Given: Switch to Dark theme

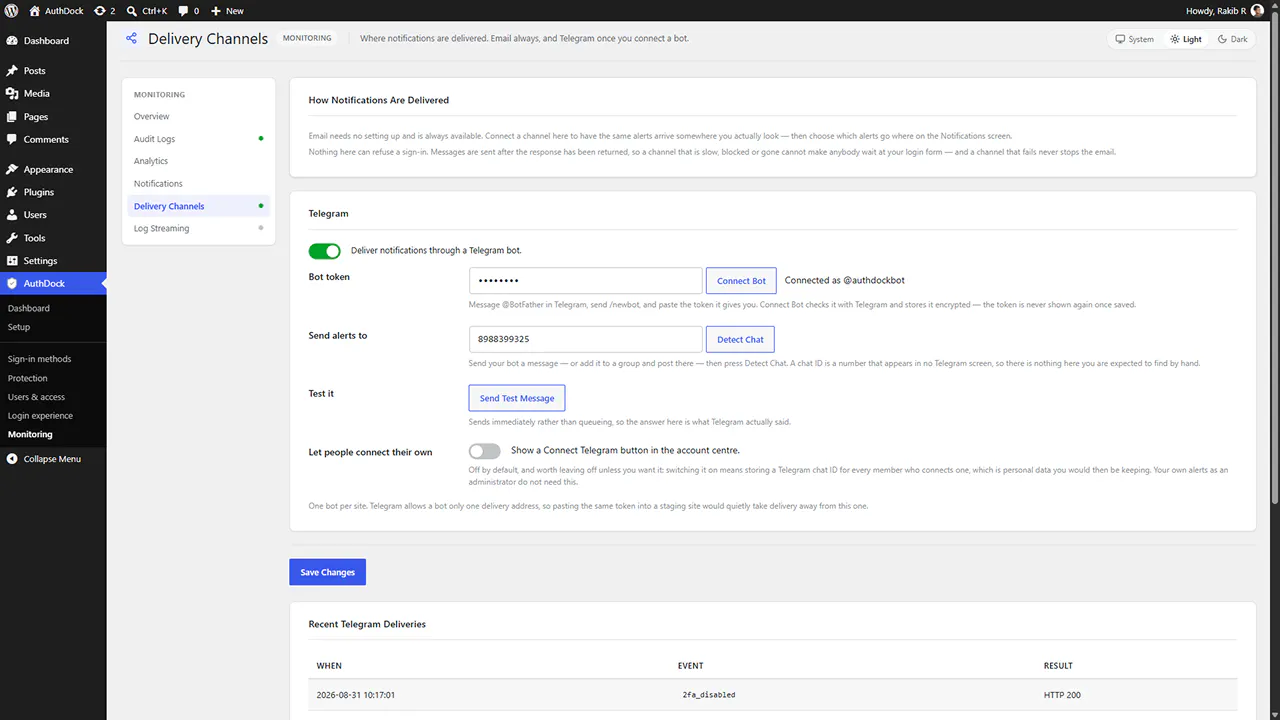Looking at the screenshot, I should pos(1233,40).
